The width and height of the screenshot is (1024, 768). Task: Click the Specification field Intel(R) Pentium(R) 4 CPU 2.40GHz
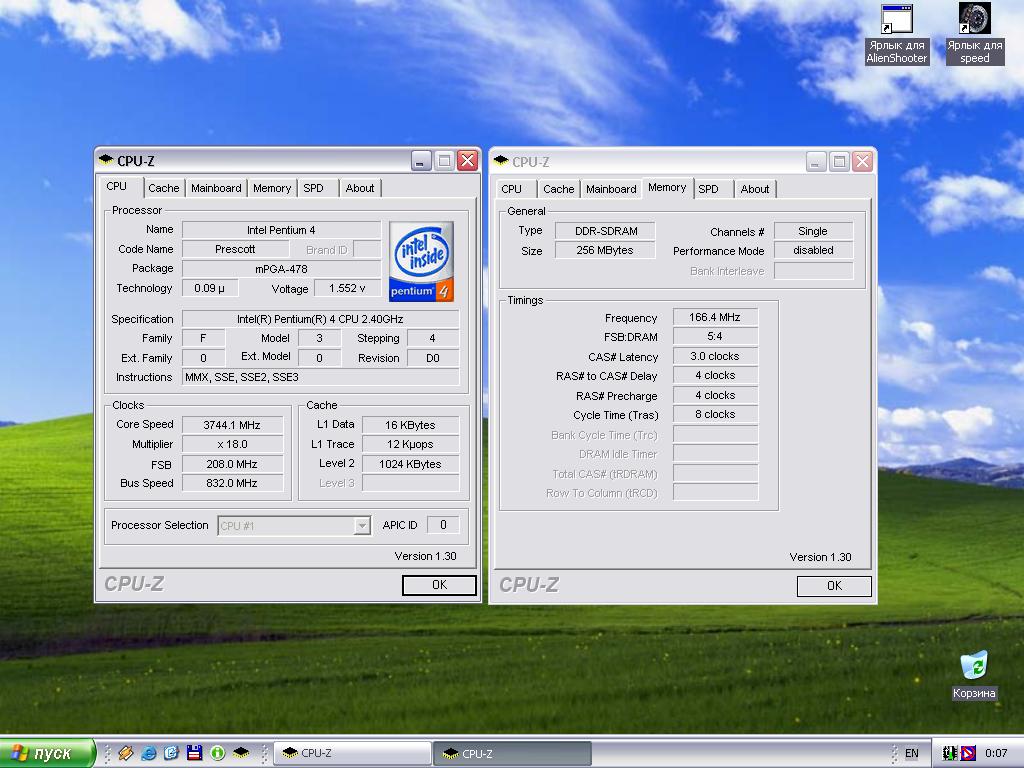coord(320,319)
